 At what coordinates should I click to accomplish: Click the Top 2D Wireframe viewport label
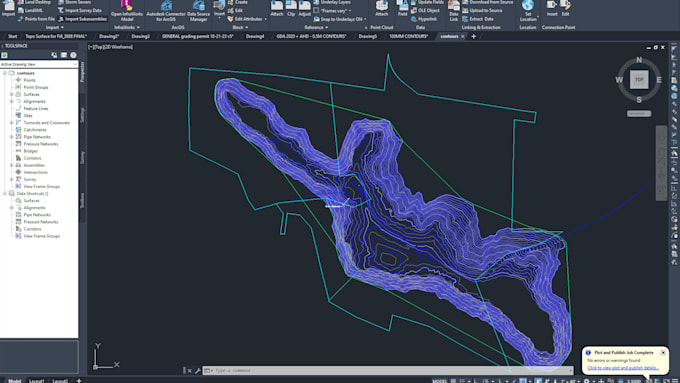point(110,47)
